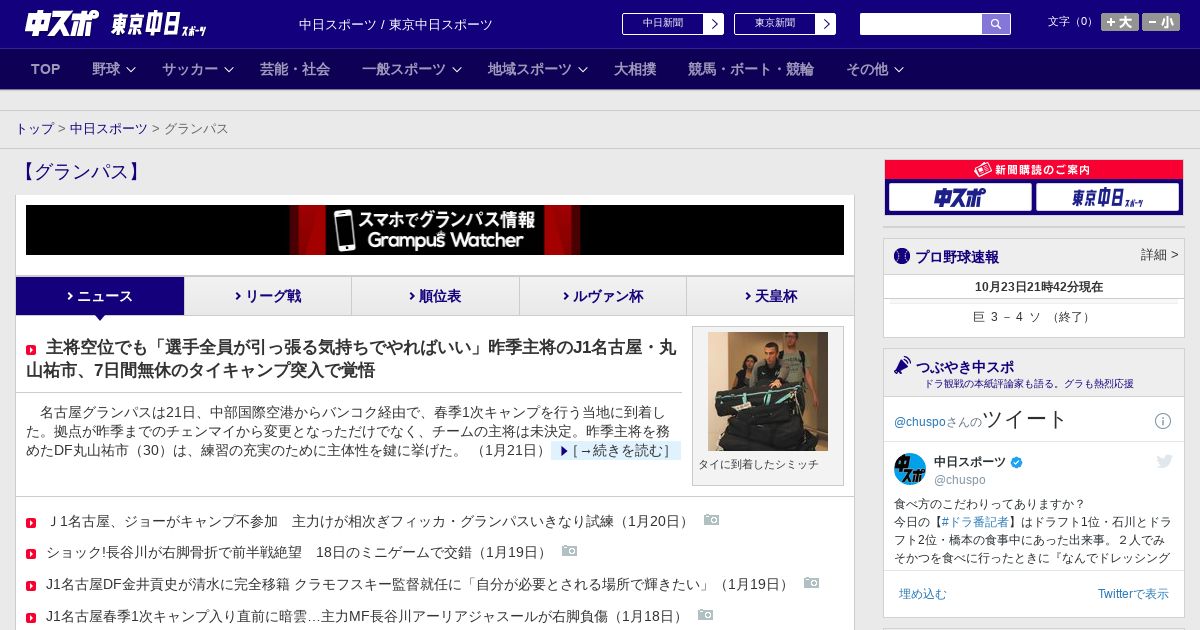
Task: Click Twitterで表示 link
Action: click(x=1133, y=594)
